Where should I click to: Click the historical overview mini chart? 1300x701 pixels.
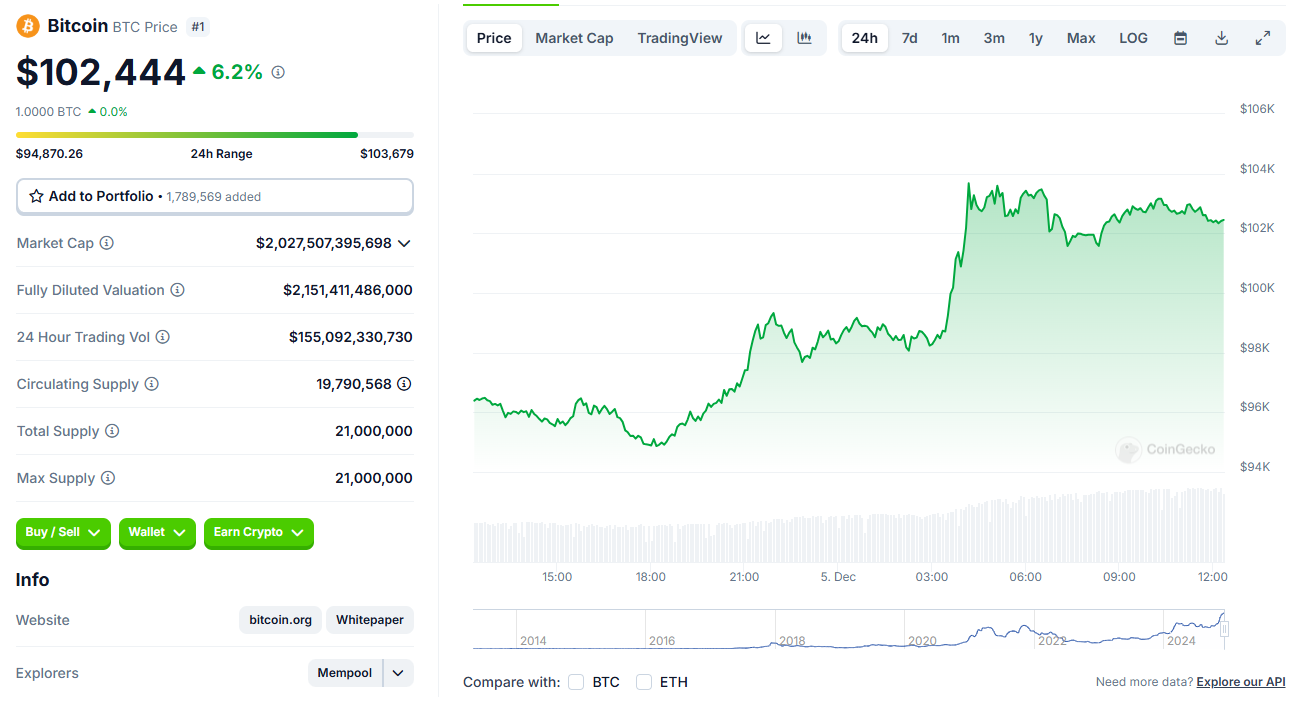tap(848, 629)
